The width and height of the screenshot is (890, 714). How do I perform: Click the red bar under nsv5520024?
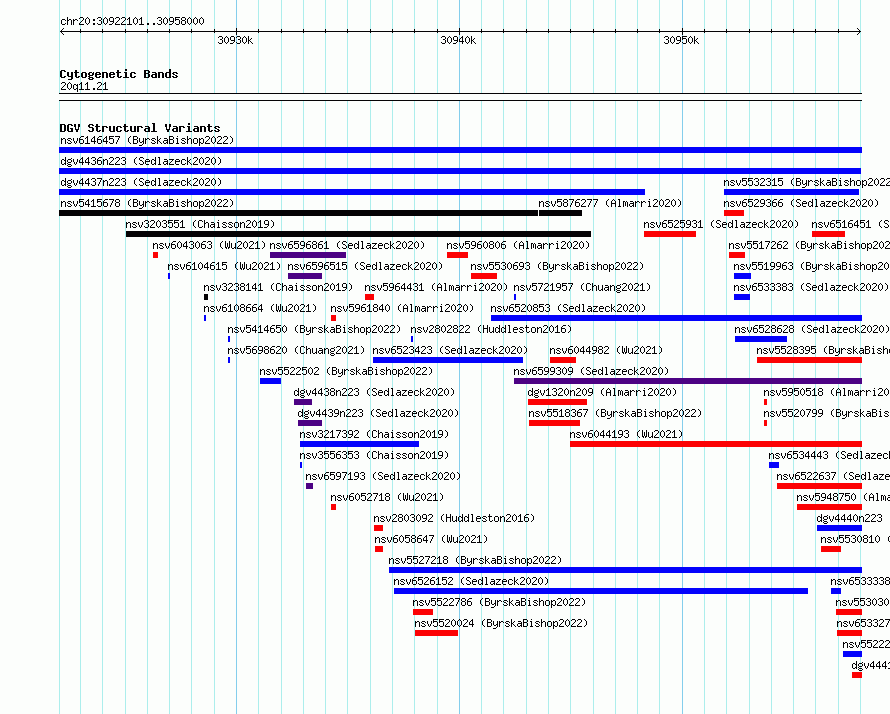click(436, 633)
